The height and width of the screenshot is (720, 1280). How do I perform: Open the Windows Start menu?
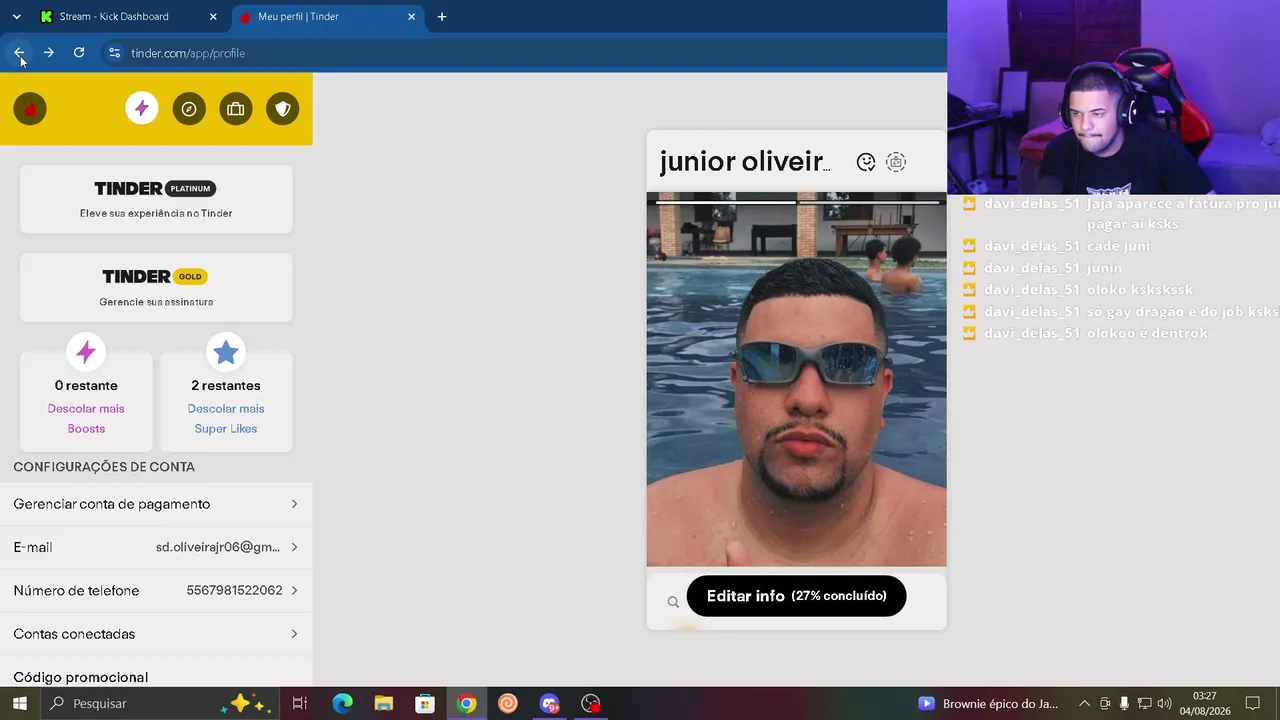coord(19,704)
